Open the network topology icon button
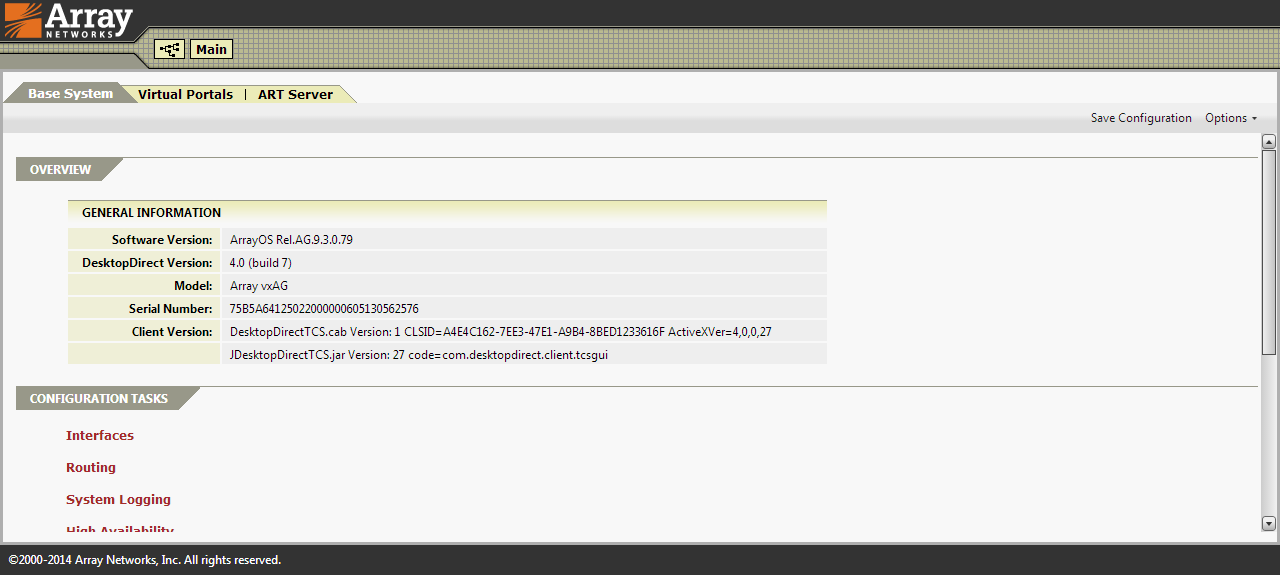 (169, 49)
